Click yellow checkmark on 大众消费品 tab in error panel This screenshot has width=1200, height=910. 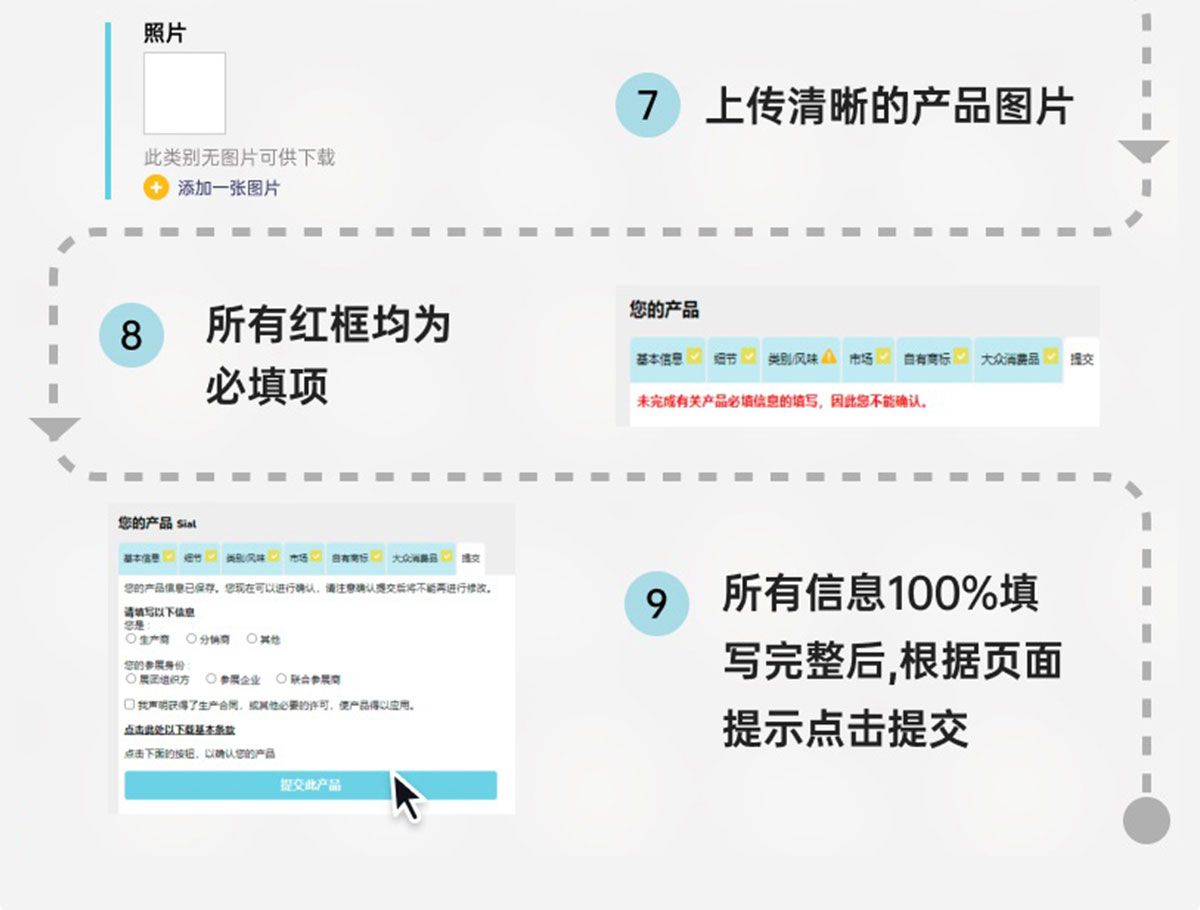pos(1050,356)
